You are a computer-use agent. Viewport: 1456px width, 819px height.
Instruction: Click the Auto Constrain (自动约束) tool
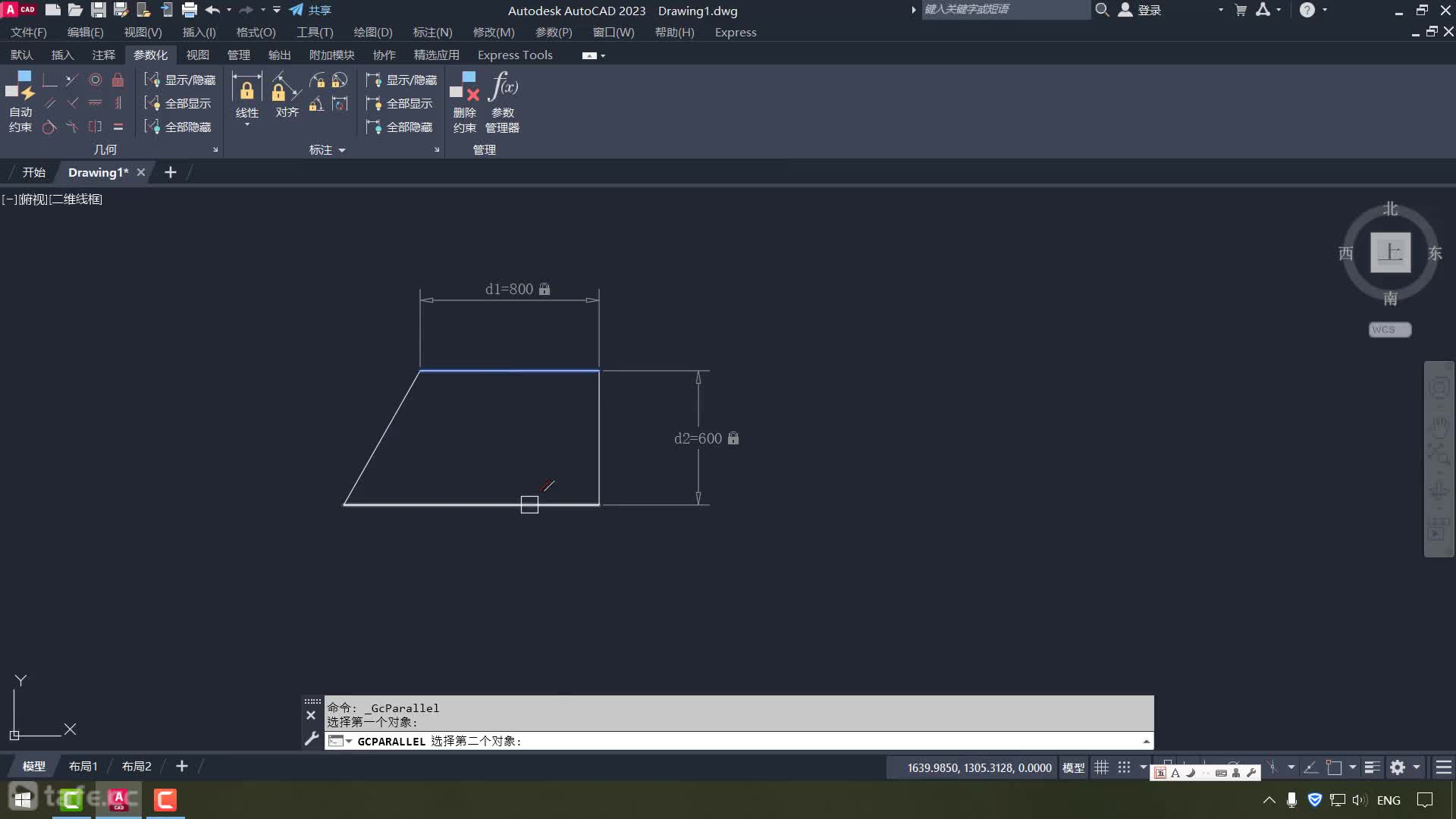20,102
